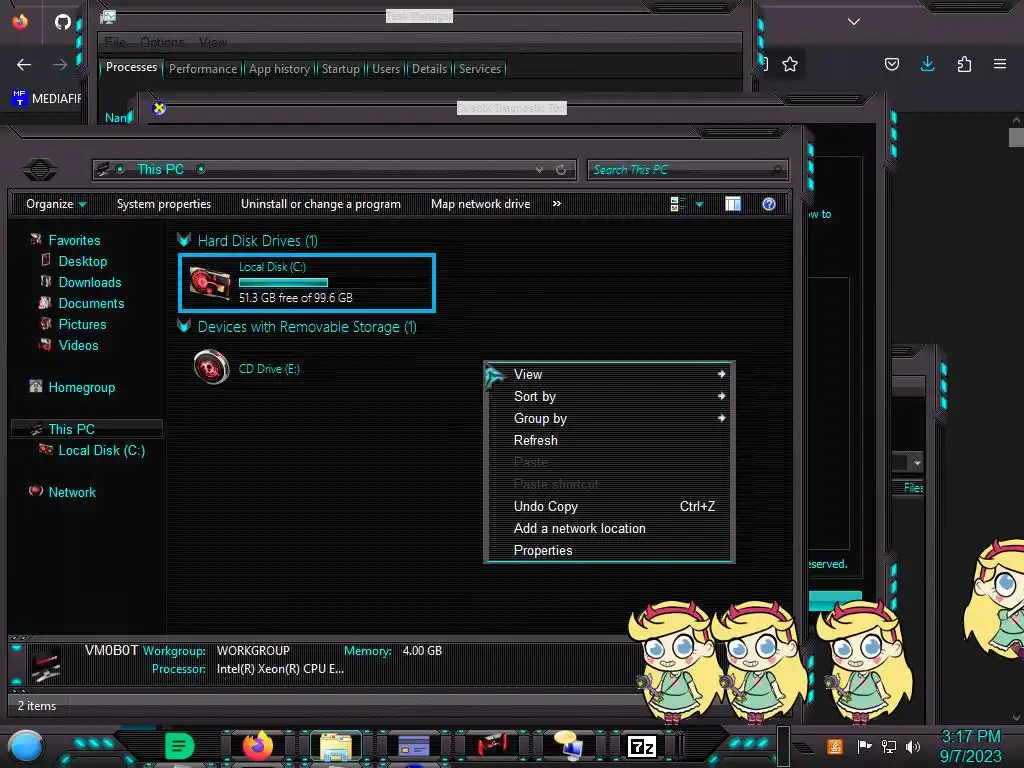Image resolution: width=1024 pixels, height=768 pixels.
Task: Open the Sort by submenu
Action: [609, 396]
